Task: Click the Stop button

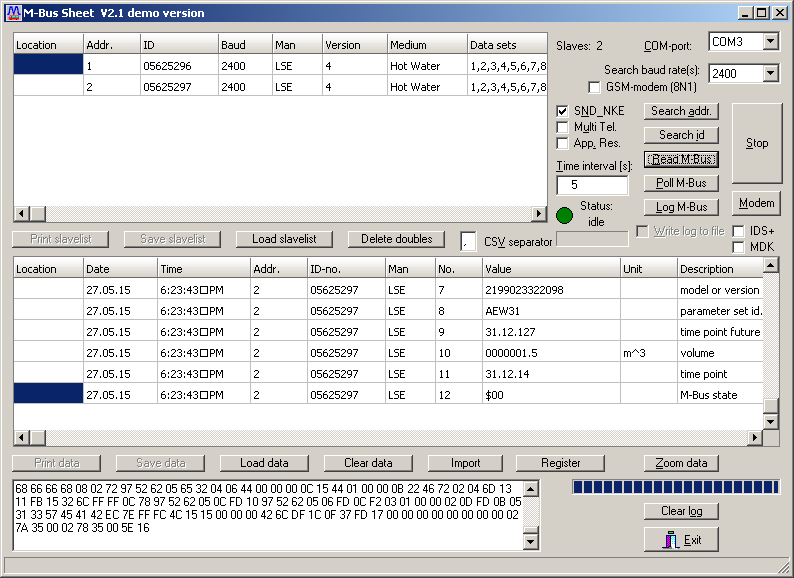Action: coord(757,143)
